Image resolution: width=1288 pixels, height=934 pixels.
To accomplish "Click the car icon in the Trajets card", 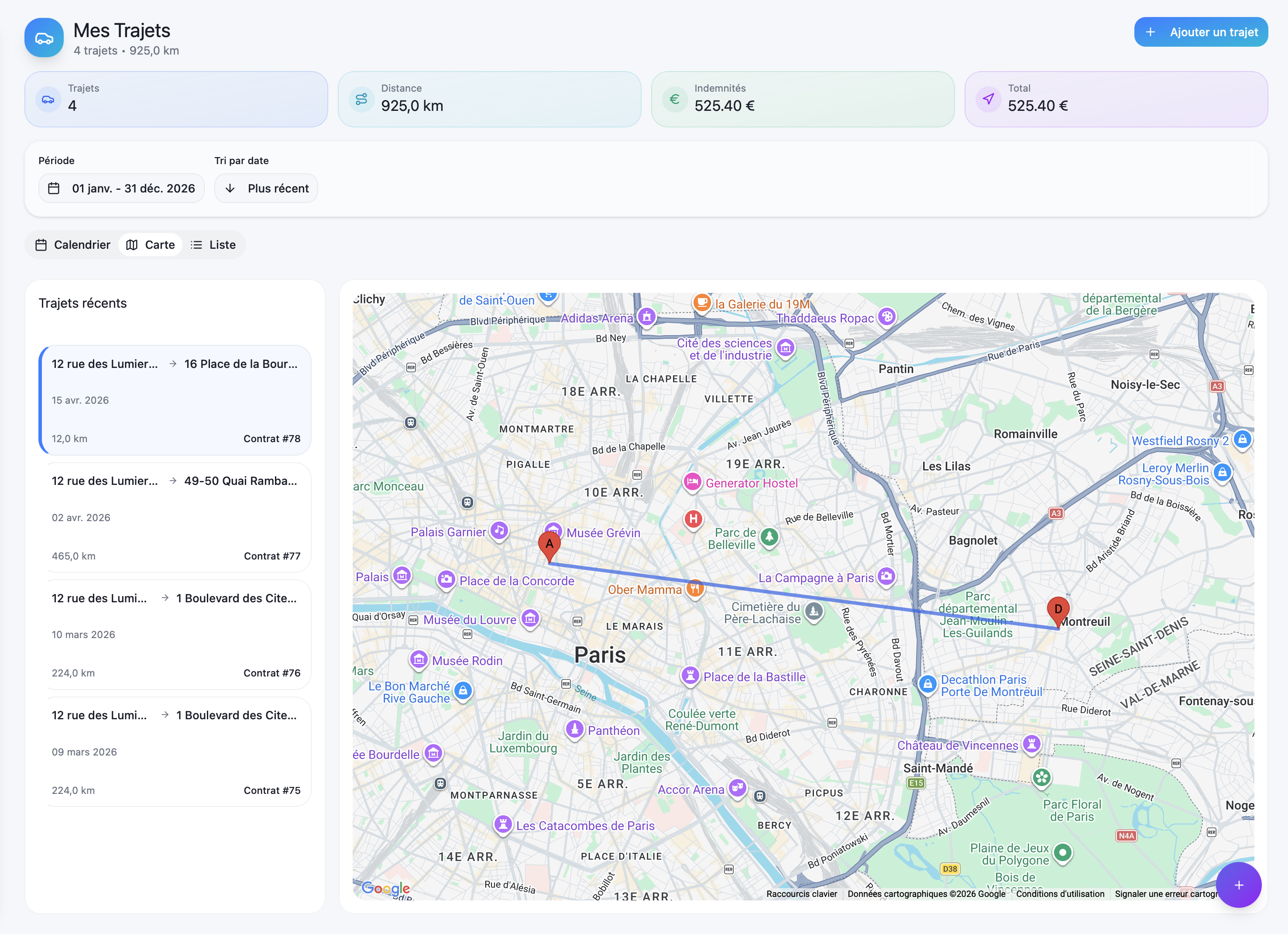I will click(48, 100).
